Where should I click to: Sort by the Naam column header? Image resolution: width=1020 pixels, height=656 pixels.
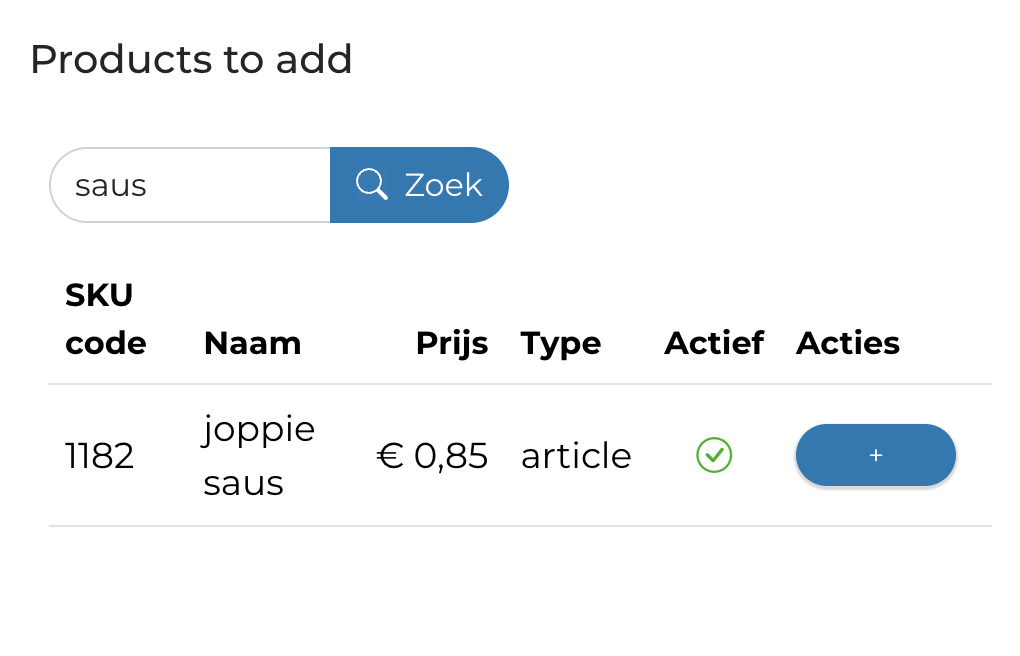pos(252,343)
